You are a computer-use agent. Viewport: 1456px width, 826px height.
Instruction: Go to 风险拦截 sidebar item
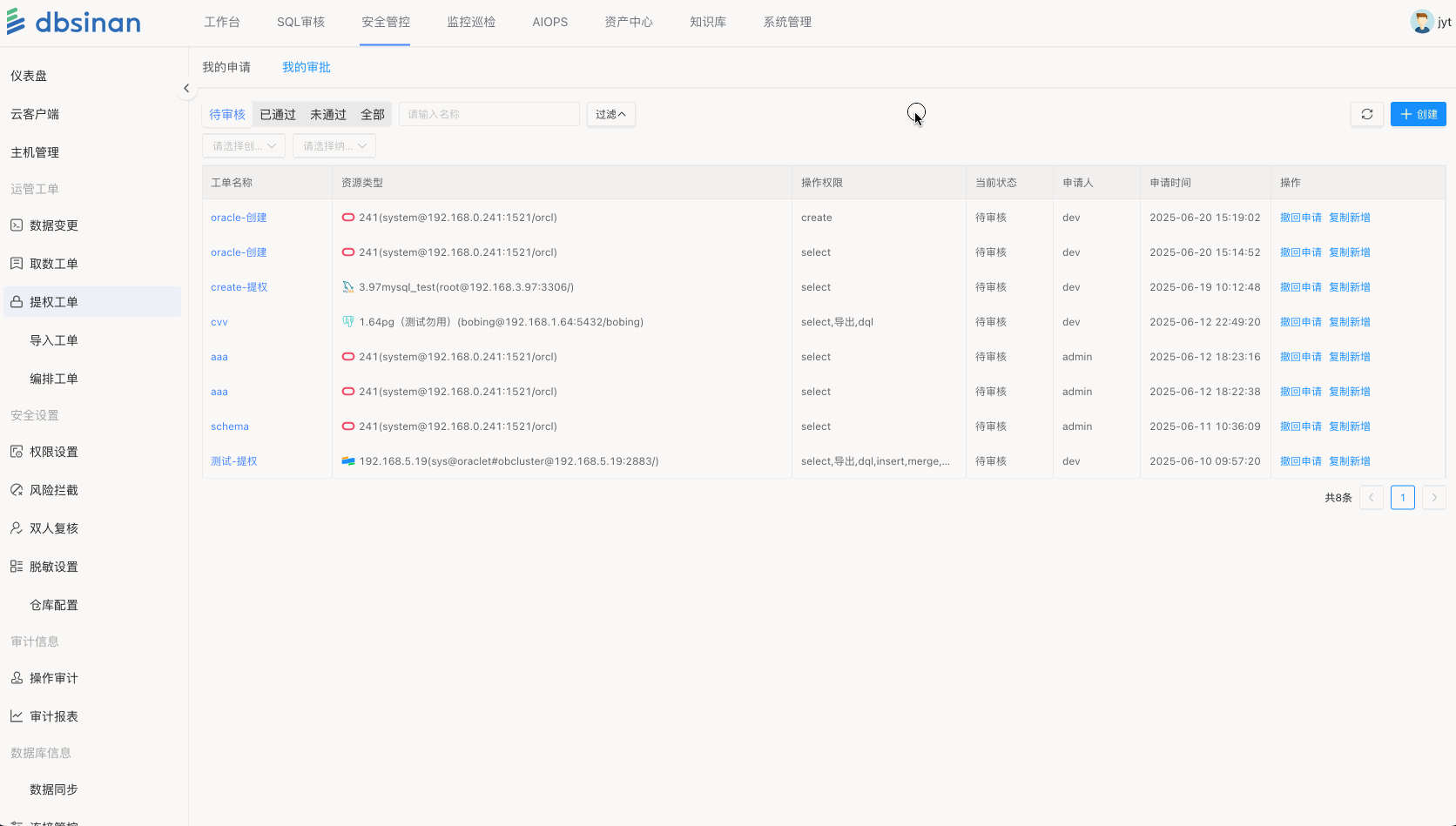click(x=54, y=490)
